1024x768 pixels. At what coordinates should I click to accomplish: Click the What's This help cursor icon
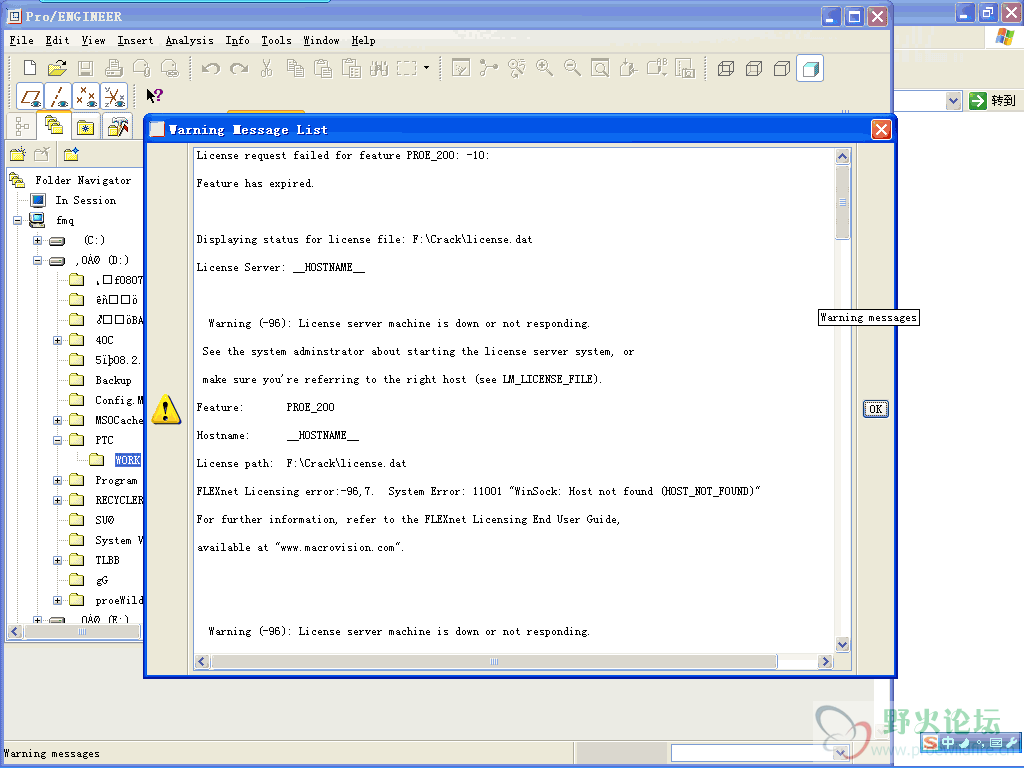click(154, 96)
